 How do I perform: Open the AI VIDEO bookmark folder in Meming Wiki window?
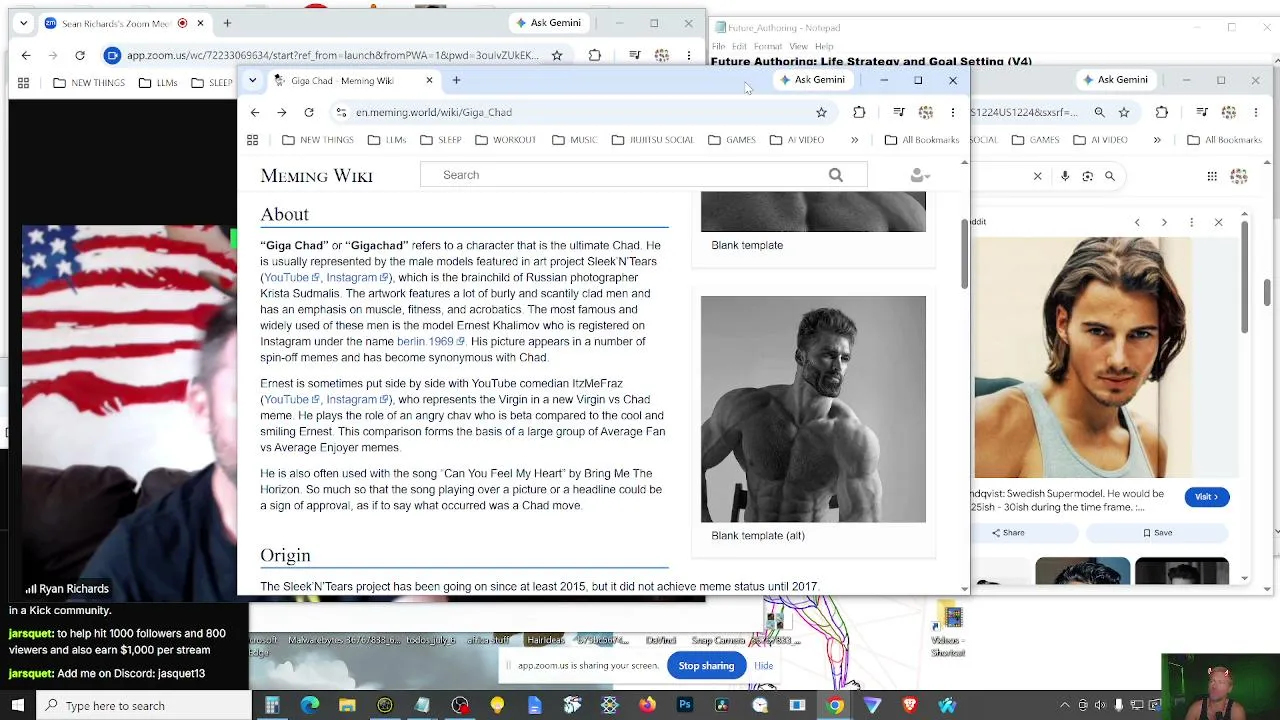(797, 140)
